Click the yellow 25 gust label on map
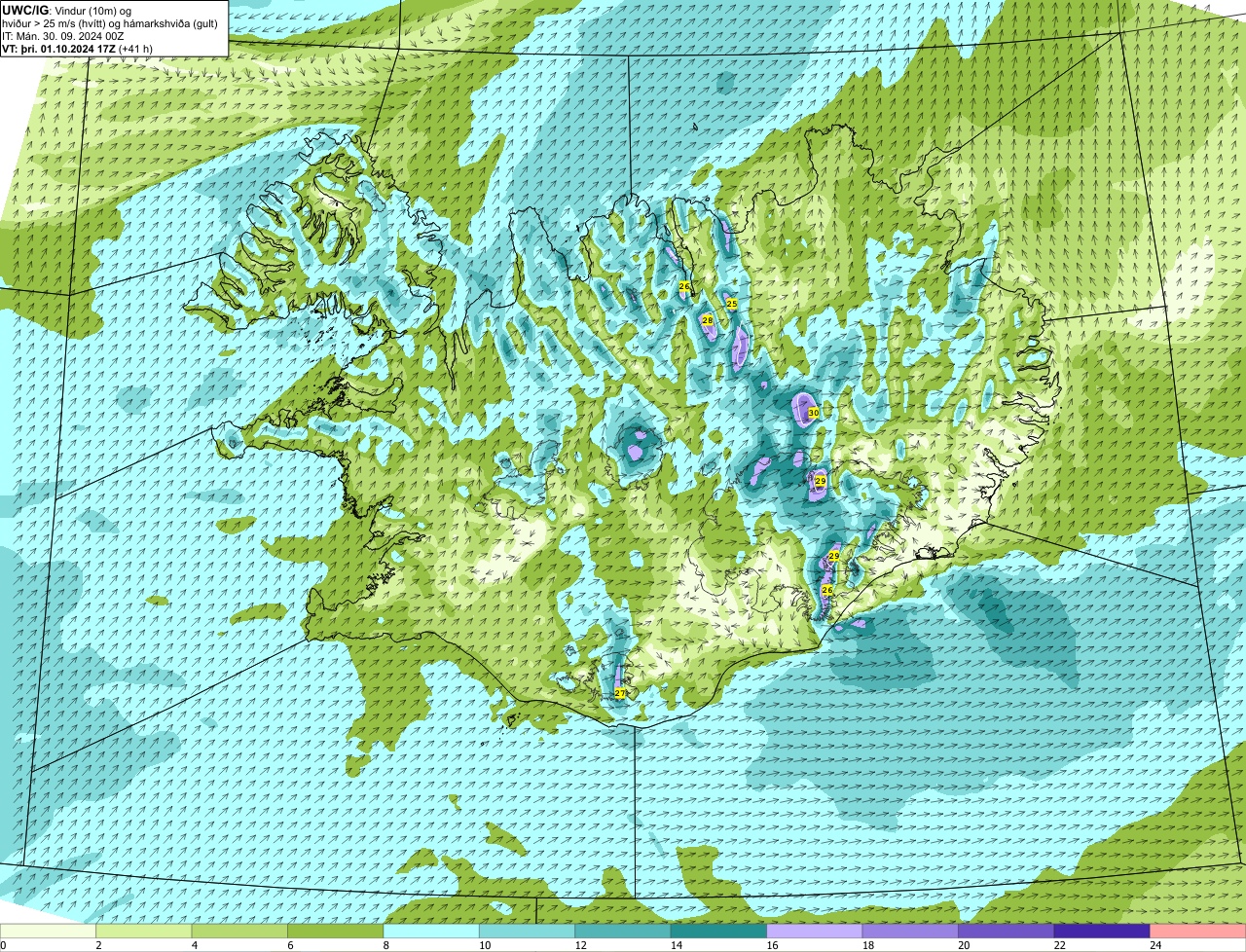Viewport: 1246px width, 952px height. pyautogui.click(x=732, y=305)
